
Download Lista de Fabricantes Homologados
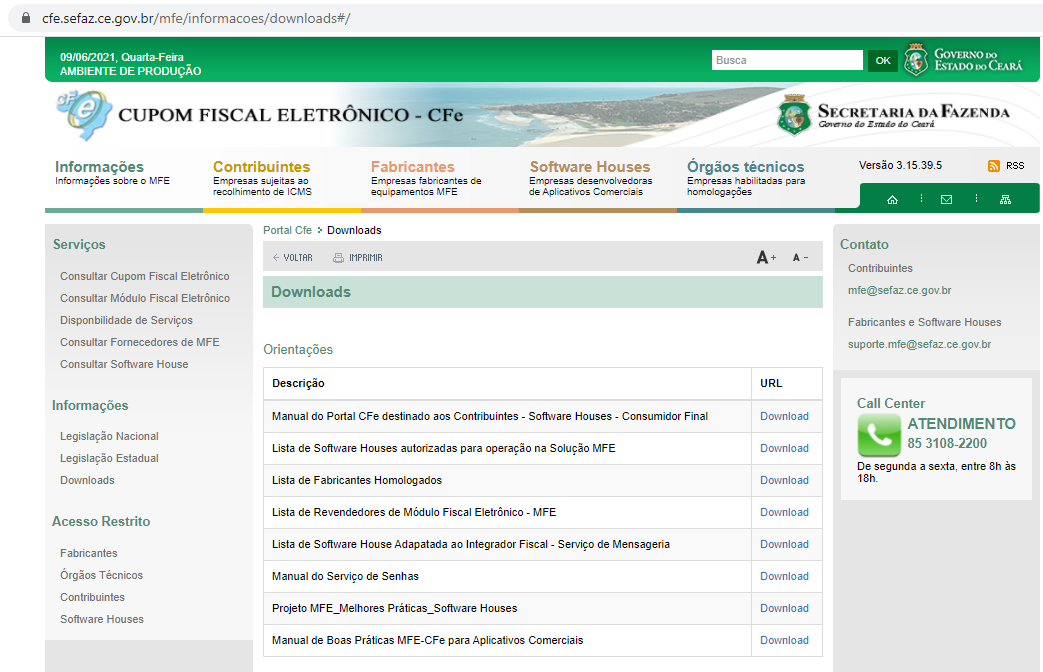click(x=784, y=480)
